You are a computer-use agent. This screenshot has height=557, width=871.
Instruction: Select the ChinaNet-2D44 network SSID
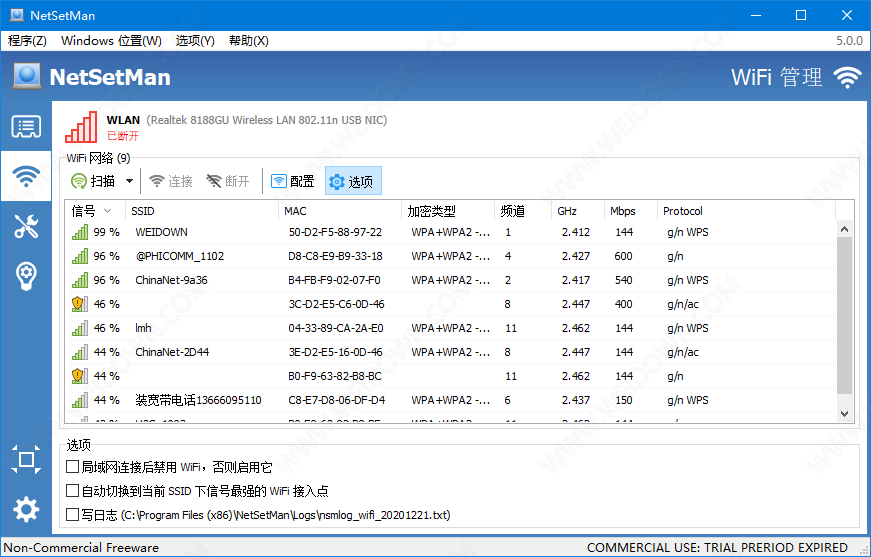point(172,352)
